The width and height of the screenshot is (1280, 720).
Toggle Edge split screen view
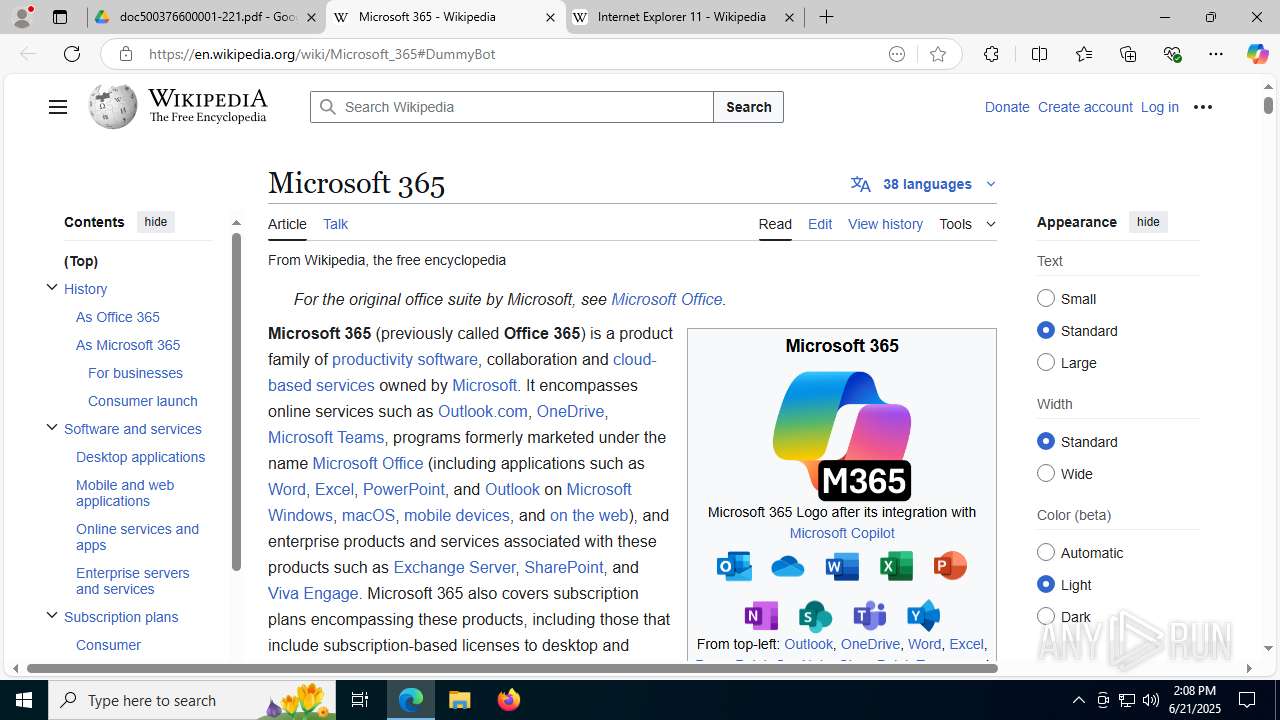point(1039,54)
